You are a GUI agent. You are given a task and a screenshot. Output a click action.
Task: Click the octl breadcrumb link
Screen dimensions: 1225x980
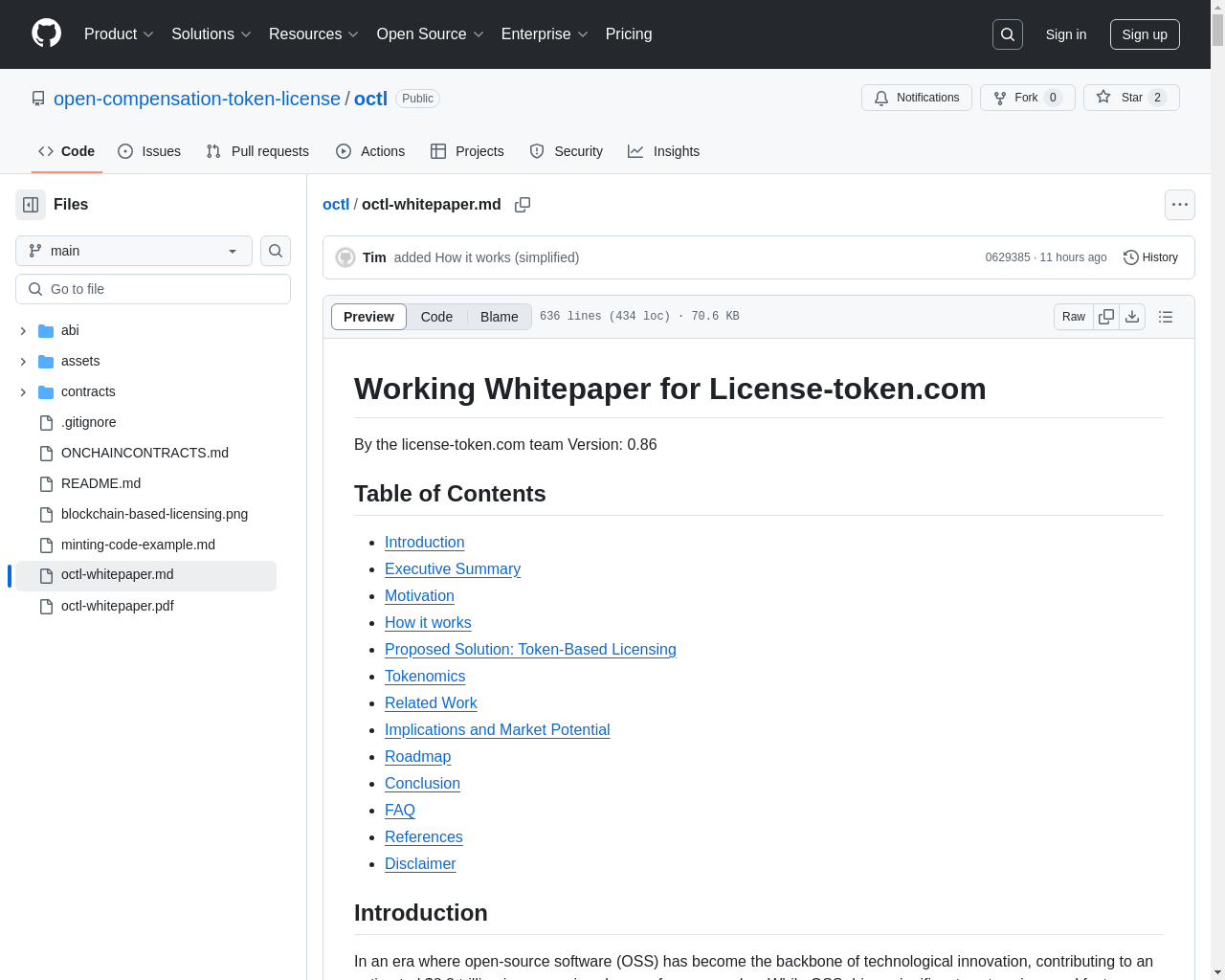tap(336, 205)
